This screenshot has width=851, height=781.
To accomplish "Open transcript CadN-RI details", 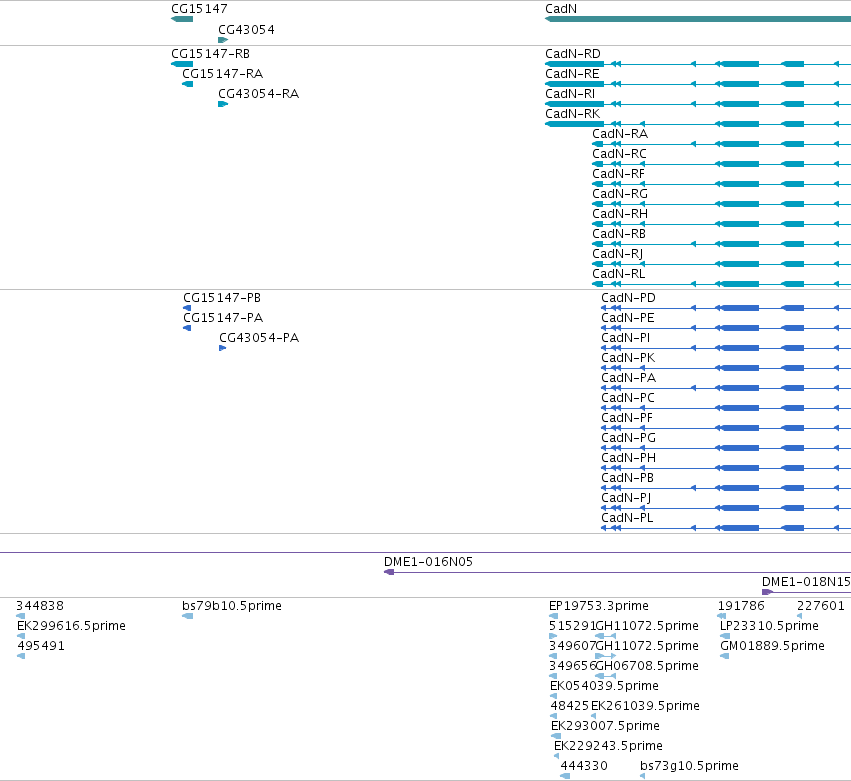I will tap(570, 94).
